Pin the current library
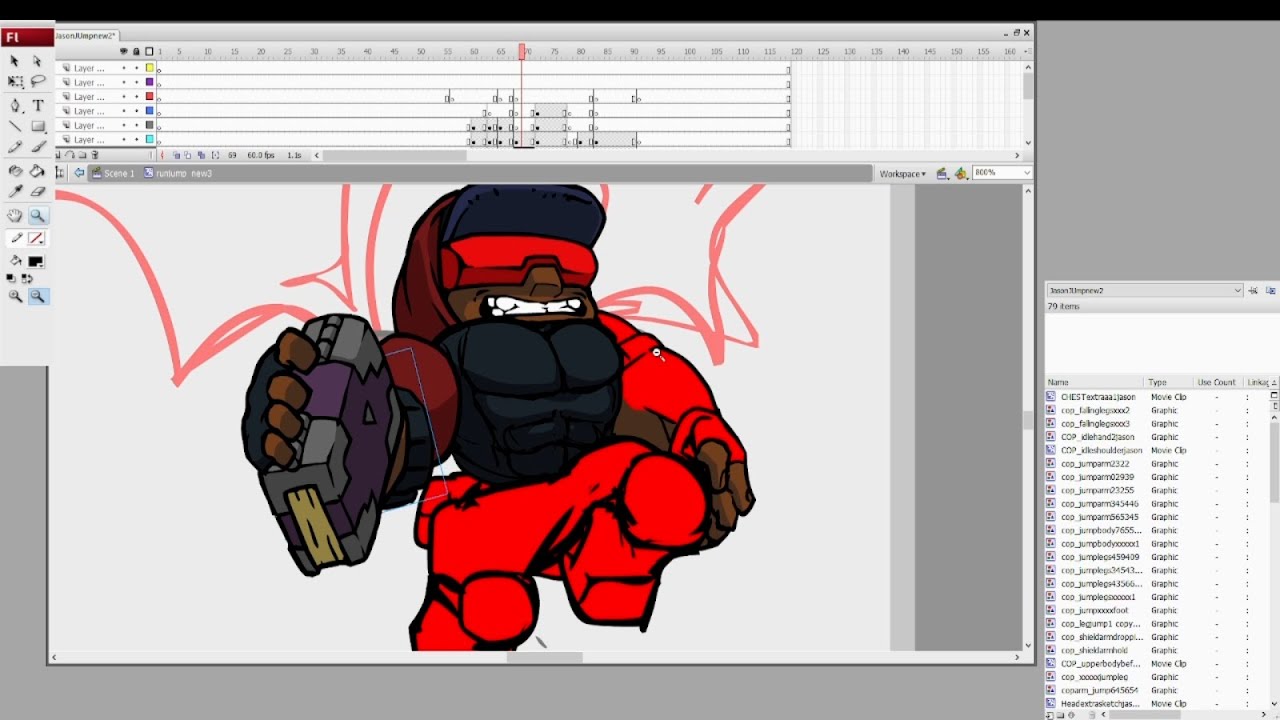The height and width of the screenshot is (720, 1280). [x=1253, y=290]
